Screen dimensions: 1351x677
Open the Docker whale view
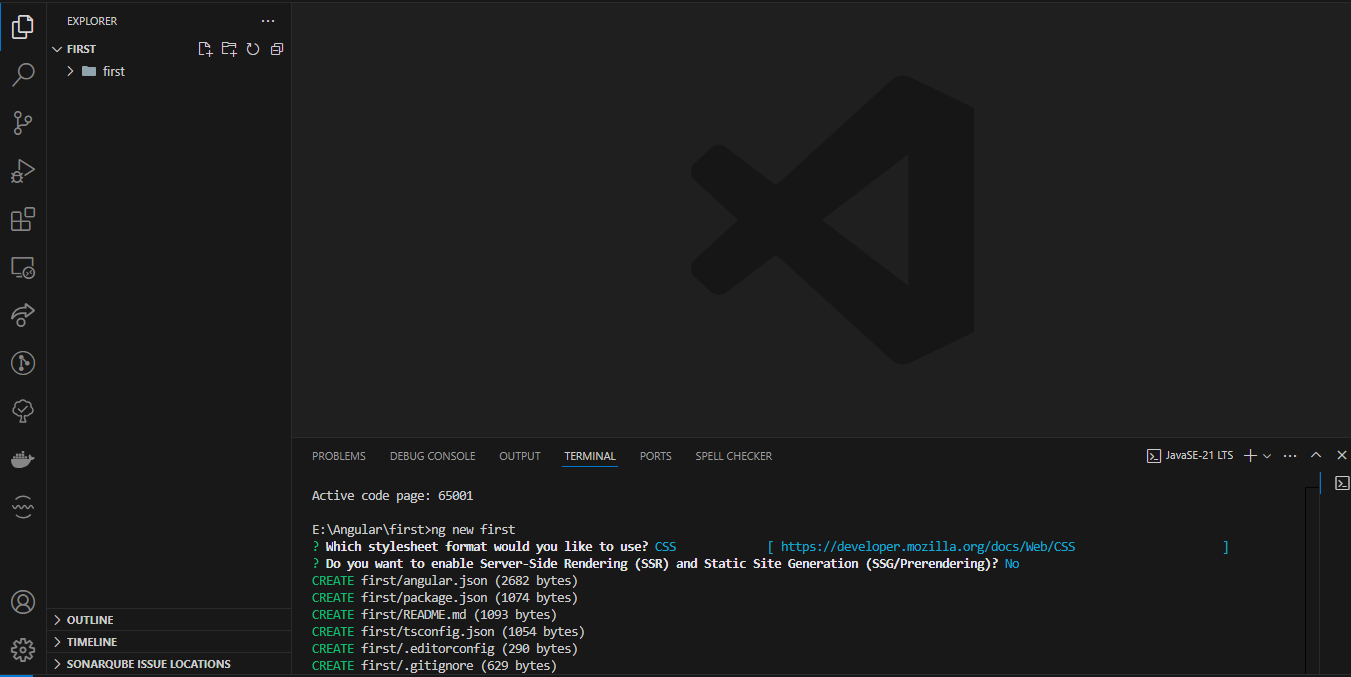coord(23,459)
